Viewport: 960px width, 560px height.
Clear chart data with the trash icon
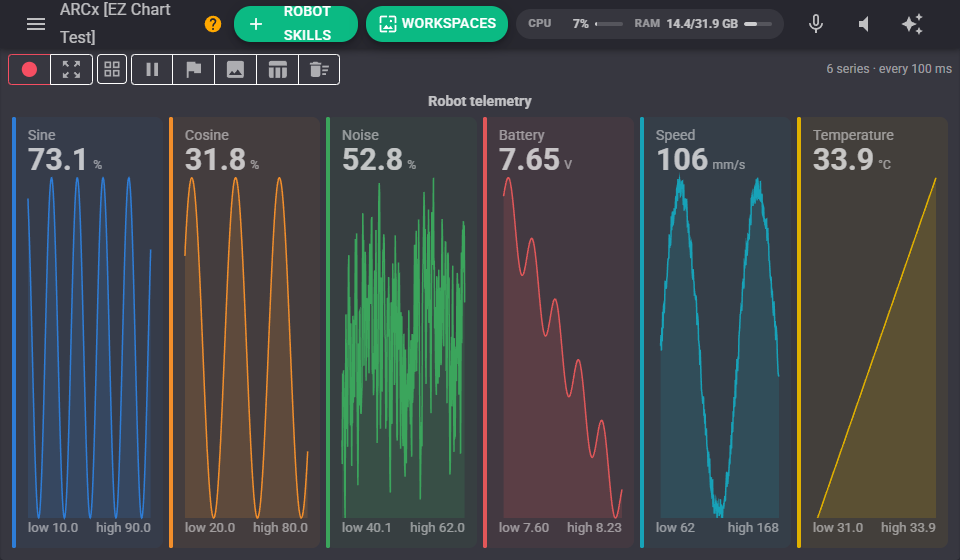[319, 69]
